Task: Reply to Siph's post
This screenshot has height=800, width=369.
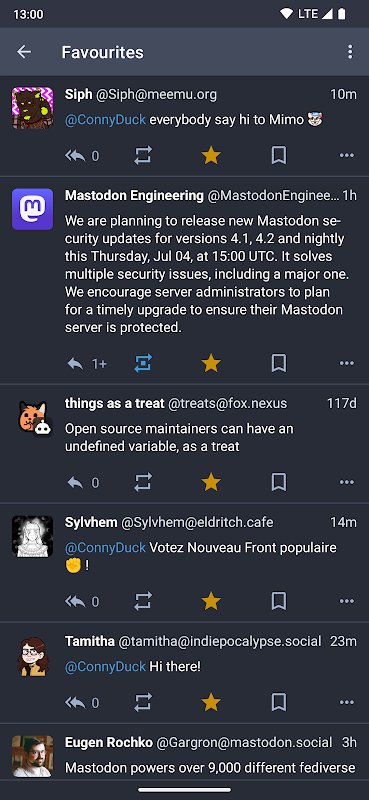Action: tap(76, 156)
